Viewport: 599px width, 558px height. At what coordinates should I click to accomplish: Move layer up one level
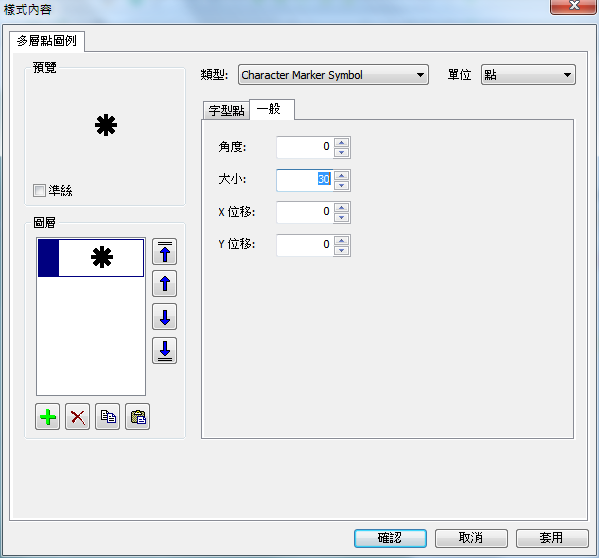click(165, 284)
